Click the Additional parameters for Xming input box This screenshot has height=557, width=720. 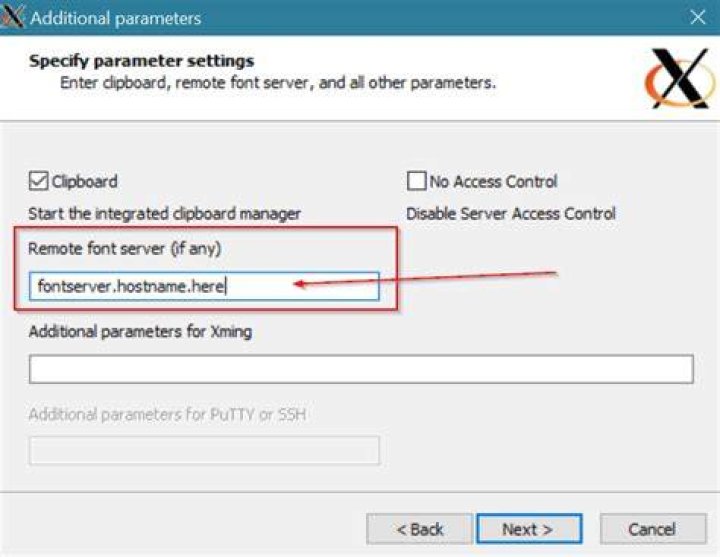(361, 369)
